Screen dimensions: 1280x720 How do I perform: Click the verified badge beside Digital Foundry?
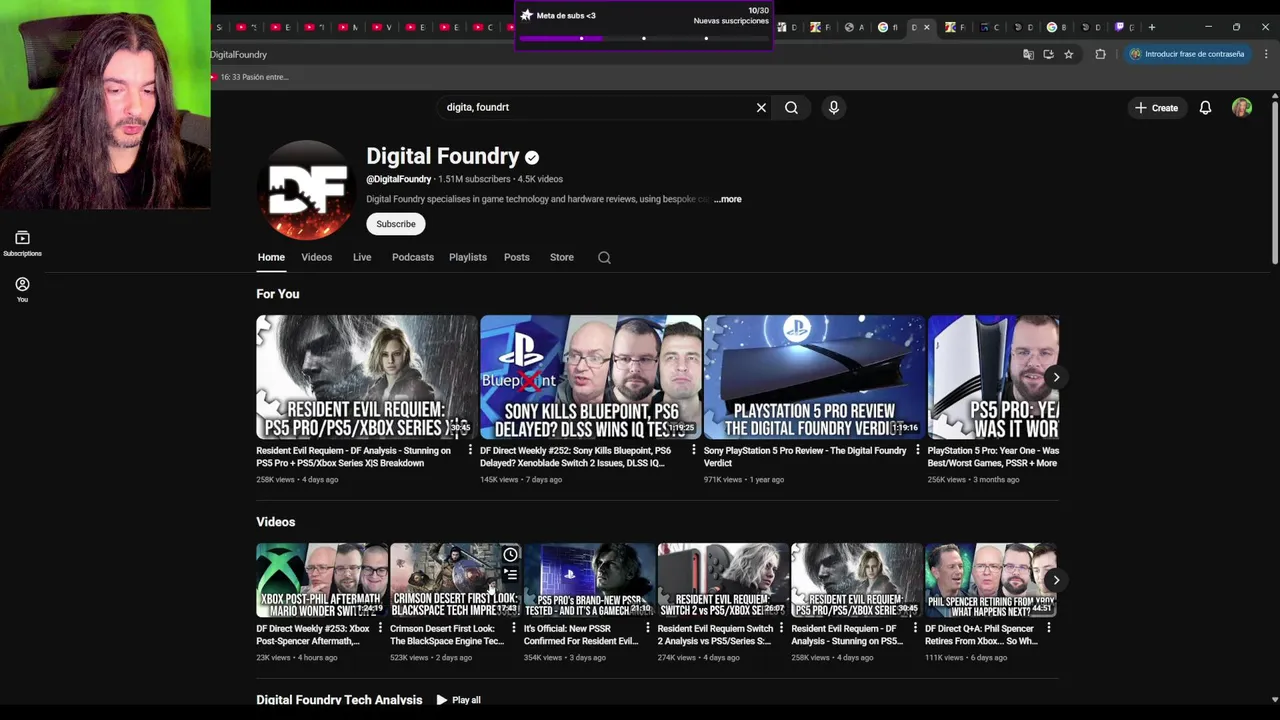[x=532, y=157]
